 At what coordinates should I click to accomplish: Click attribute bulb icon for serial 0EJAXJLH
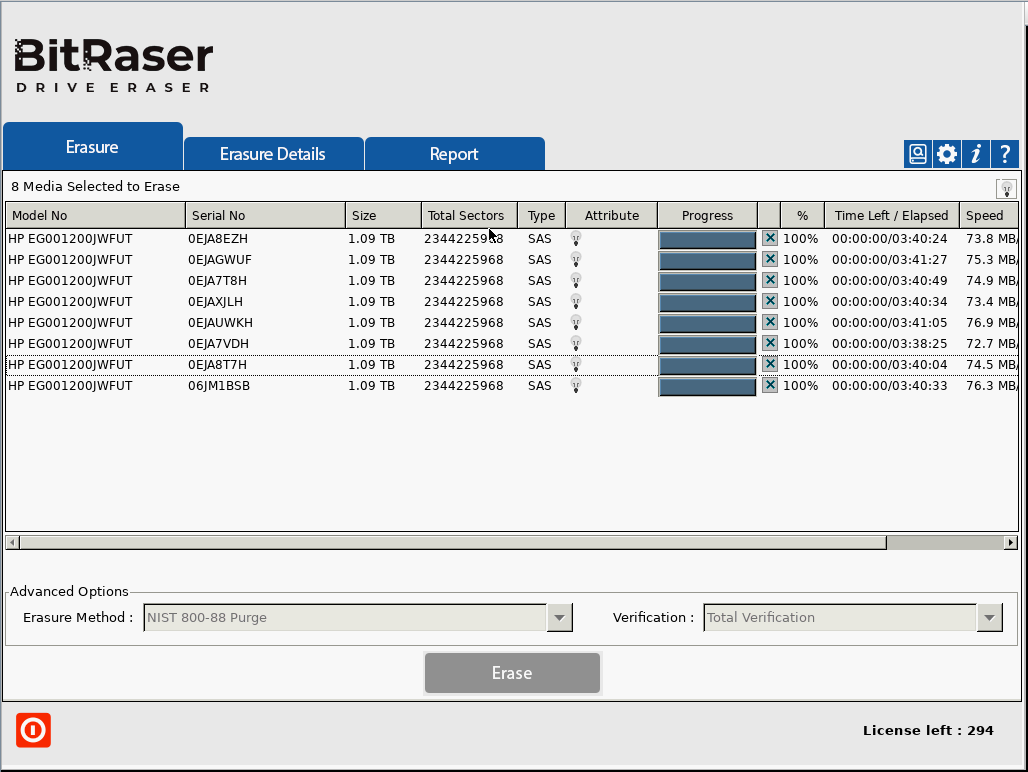tap(576, 301)
